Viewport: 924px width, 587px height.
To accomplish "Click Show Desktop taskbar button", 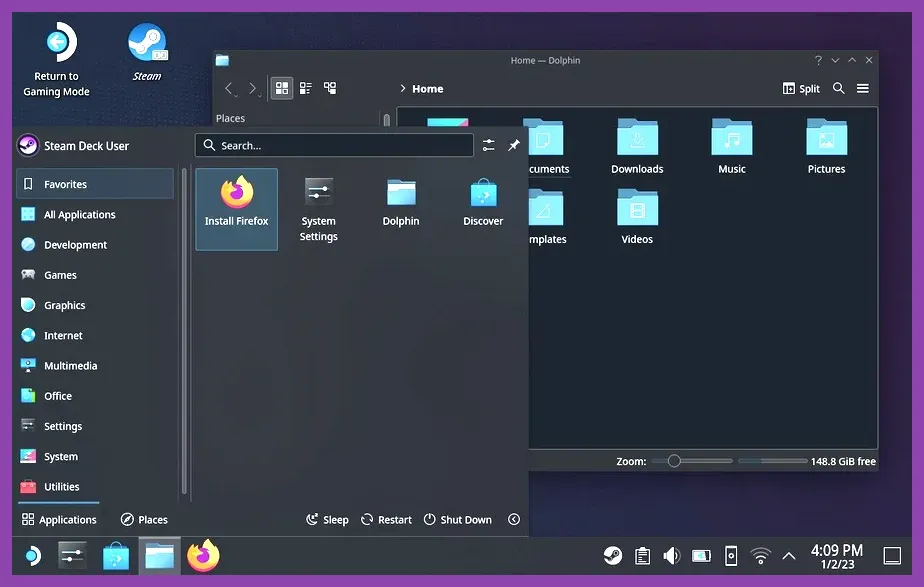I will [892, 556].
